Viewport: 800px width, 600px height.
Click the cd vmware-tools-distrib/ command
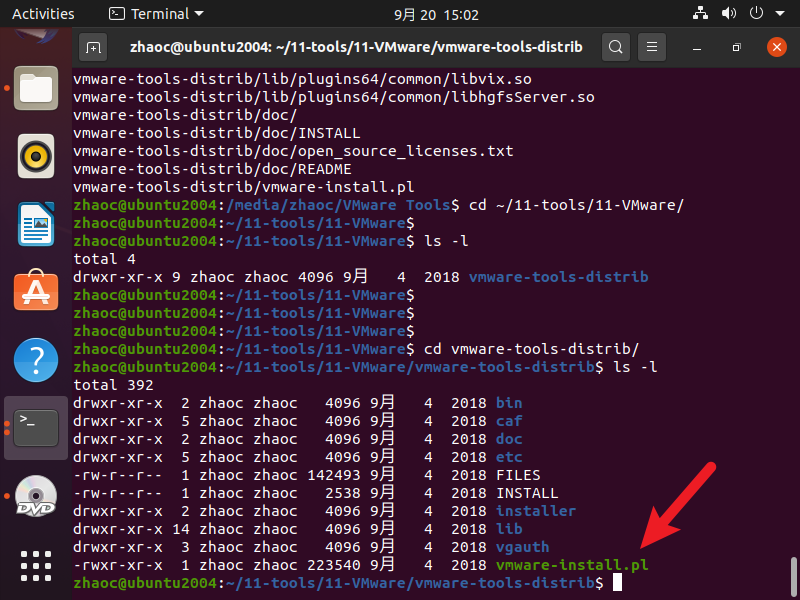pos(531,349)
